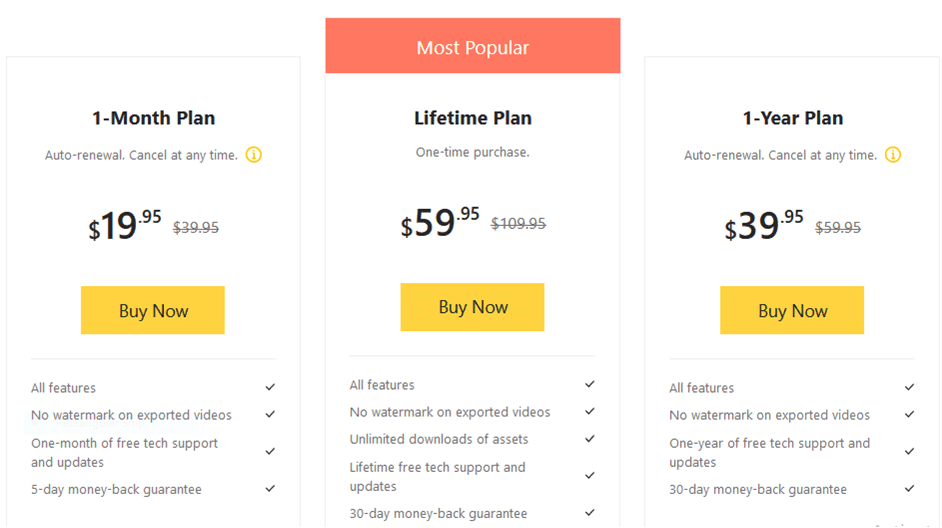Viewport: 942px width, 528px height.
Task: Buy the 1-Year Plan now
Action: [792, 310]
